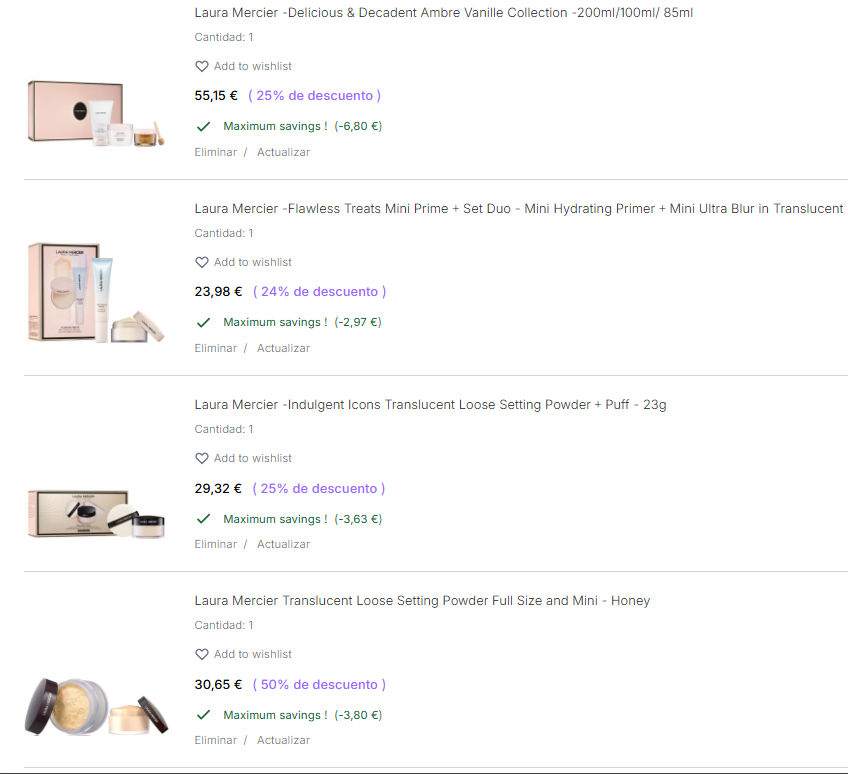Open Laura Mercier Indulgent Icons product title
Image resolution: width=848 pixels, height=774 pixels.
tap(430, 405)
